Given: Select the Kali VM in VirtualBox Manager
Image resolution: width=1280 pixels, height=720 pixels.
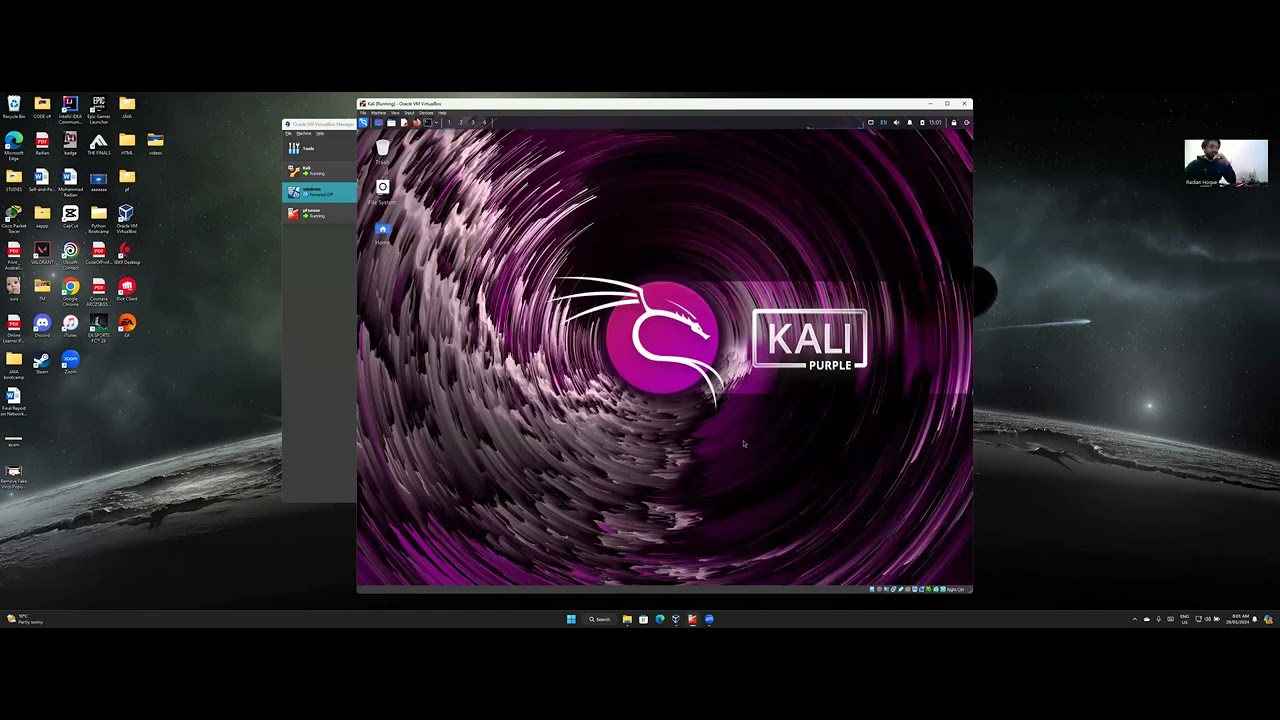Looking at the screenshot, I should click(319, 171).
